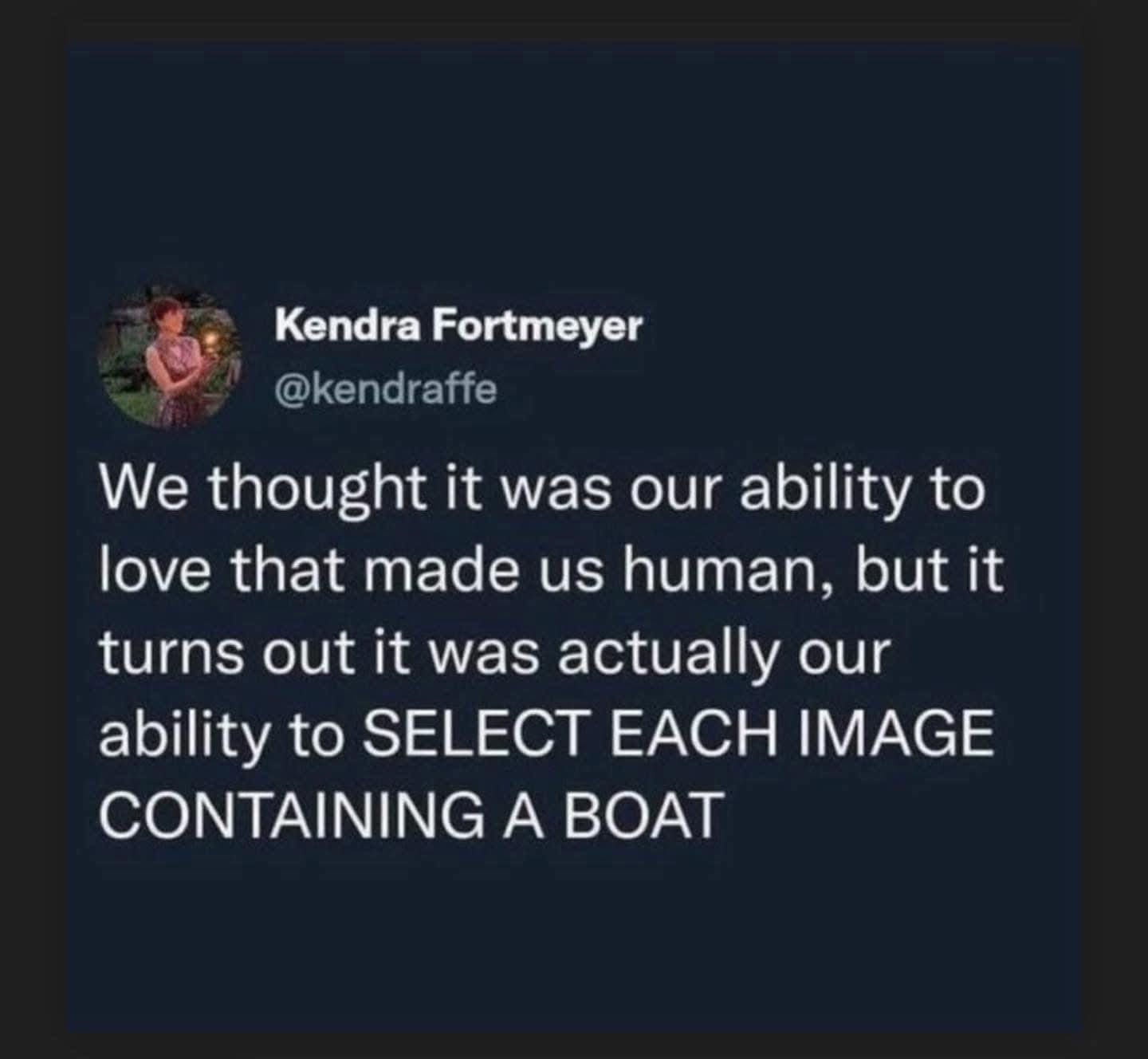The width and height of the screenshot is (1148, 1059).
Task: Click the word made in the tweet
Action: tap(438, 573)
